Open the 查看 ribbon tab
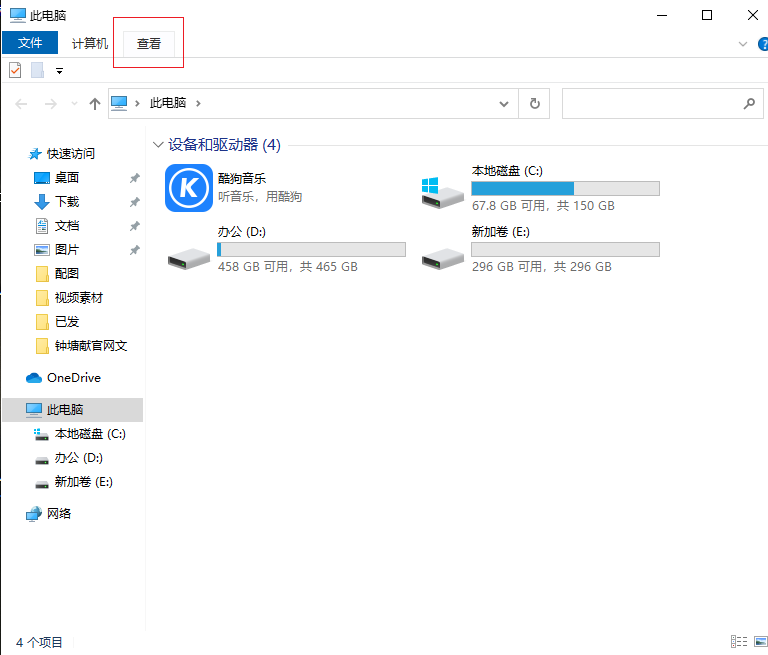The height and width of the screenshot is (655, 768). [x=148, y=43]
